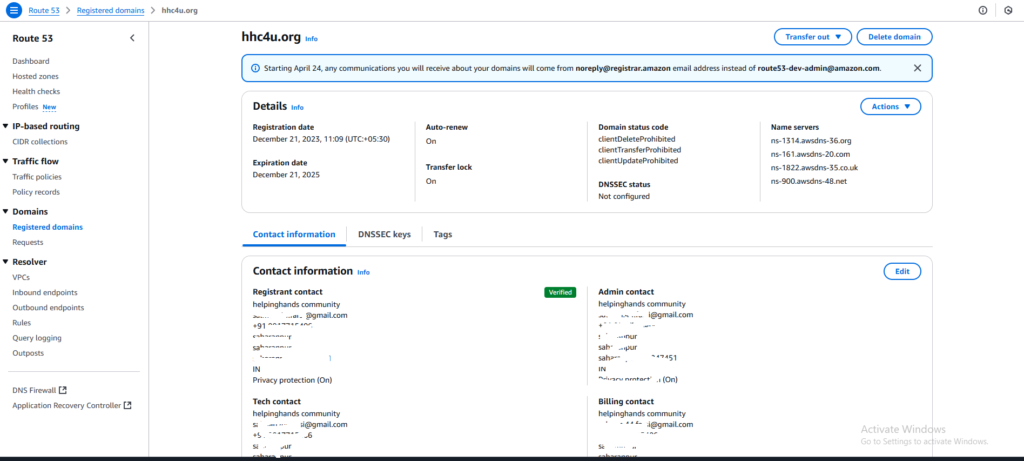Screen dimensions: 1024x461
Task: Click the Billing contact heading
Action: (x=626, y=402)
